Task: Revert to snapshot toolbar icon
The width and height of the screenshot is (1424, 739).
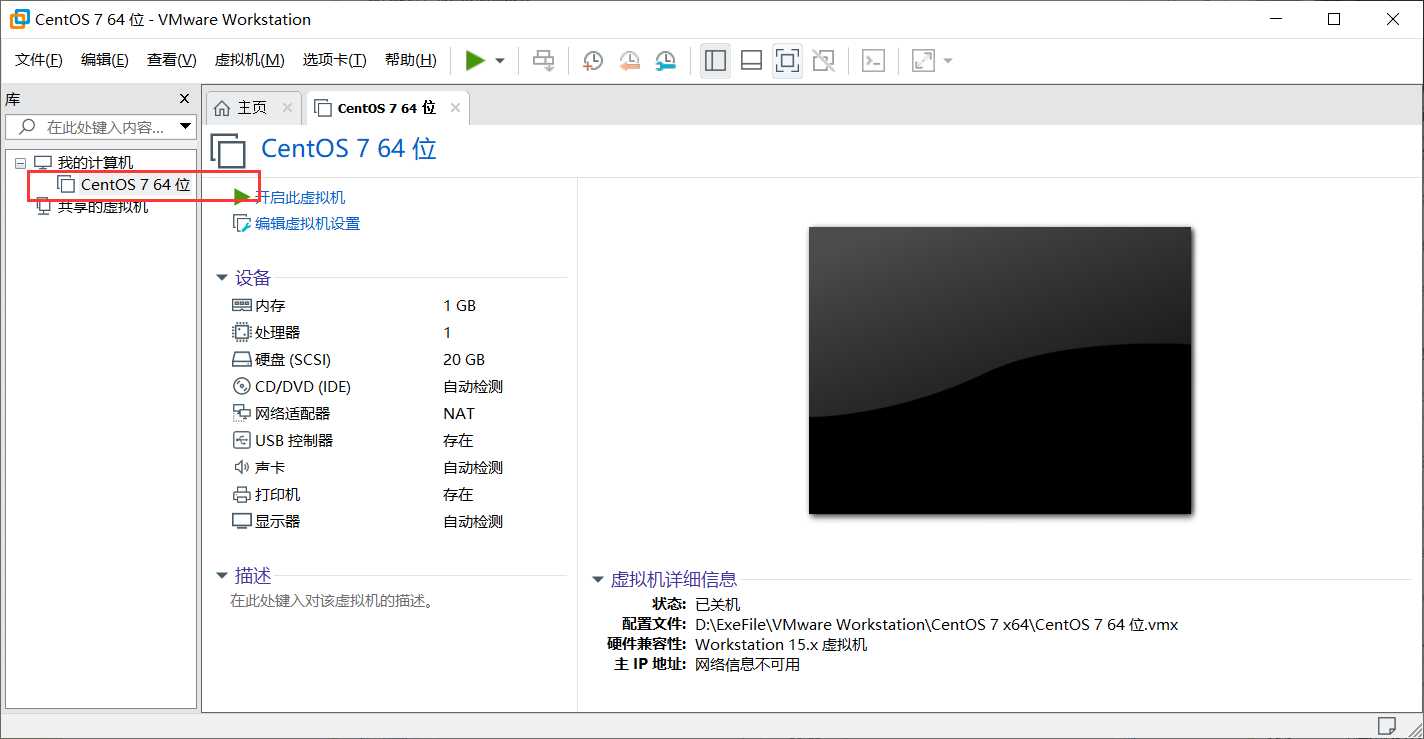Action: point(629,61)
